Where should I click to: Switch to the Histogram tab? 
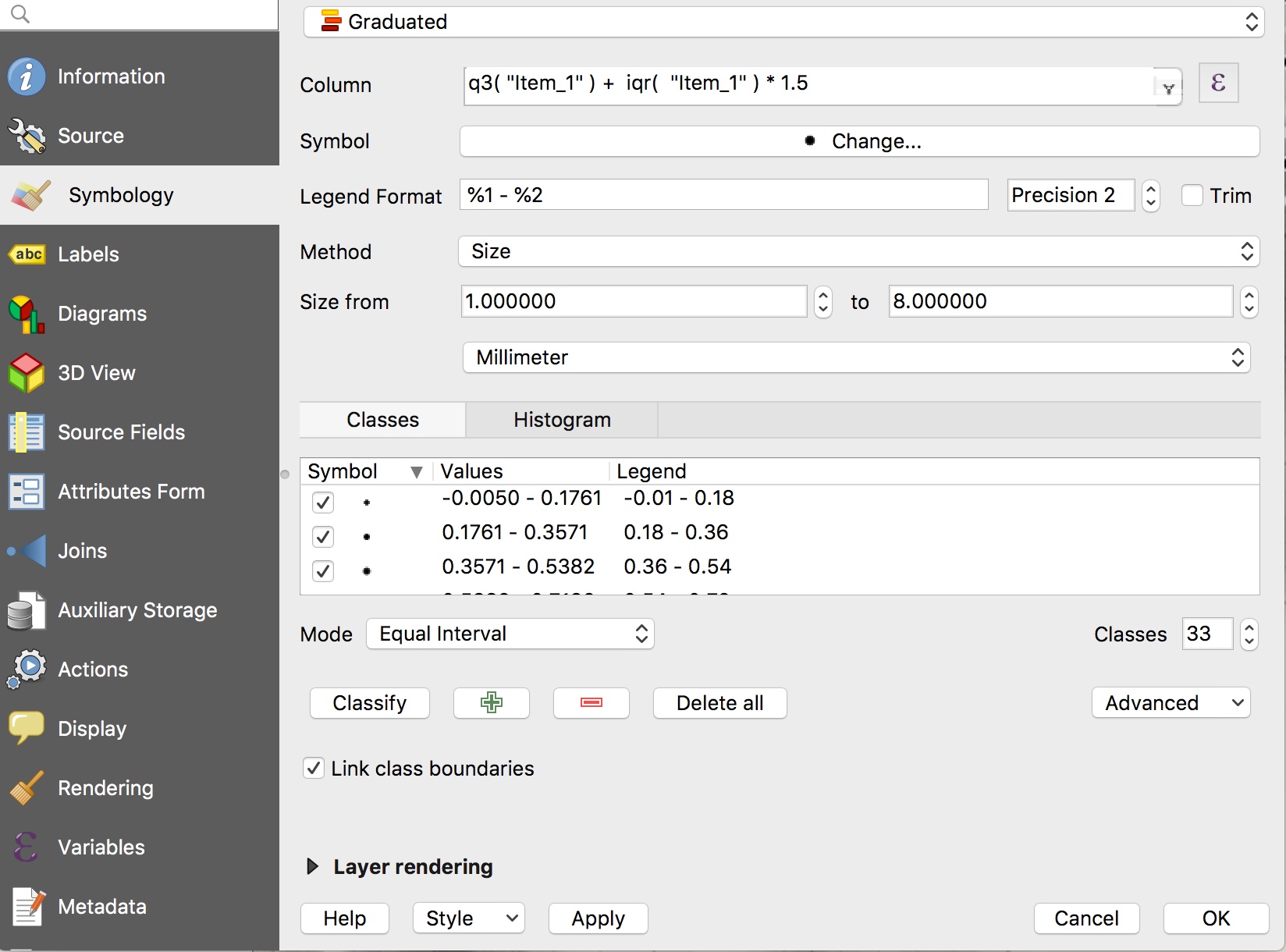point(562,420)
